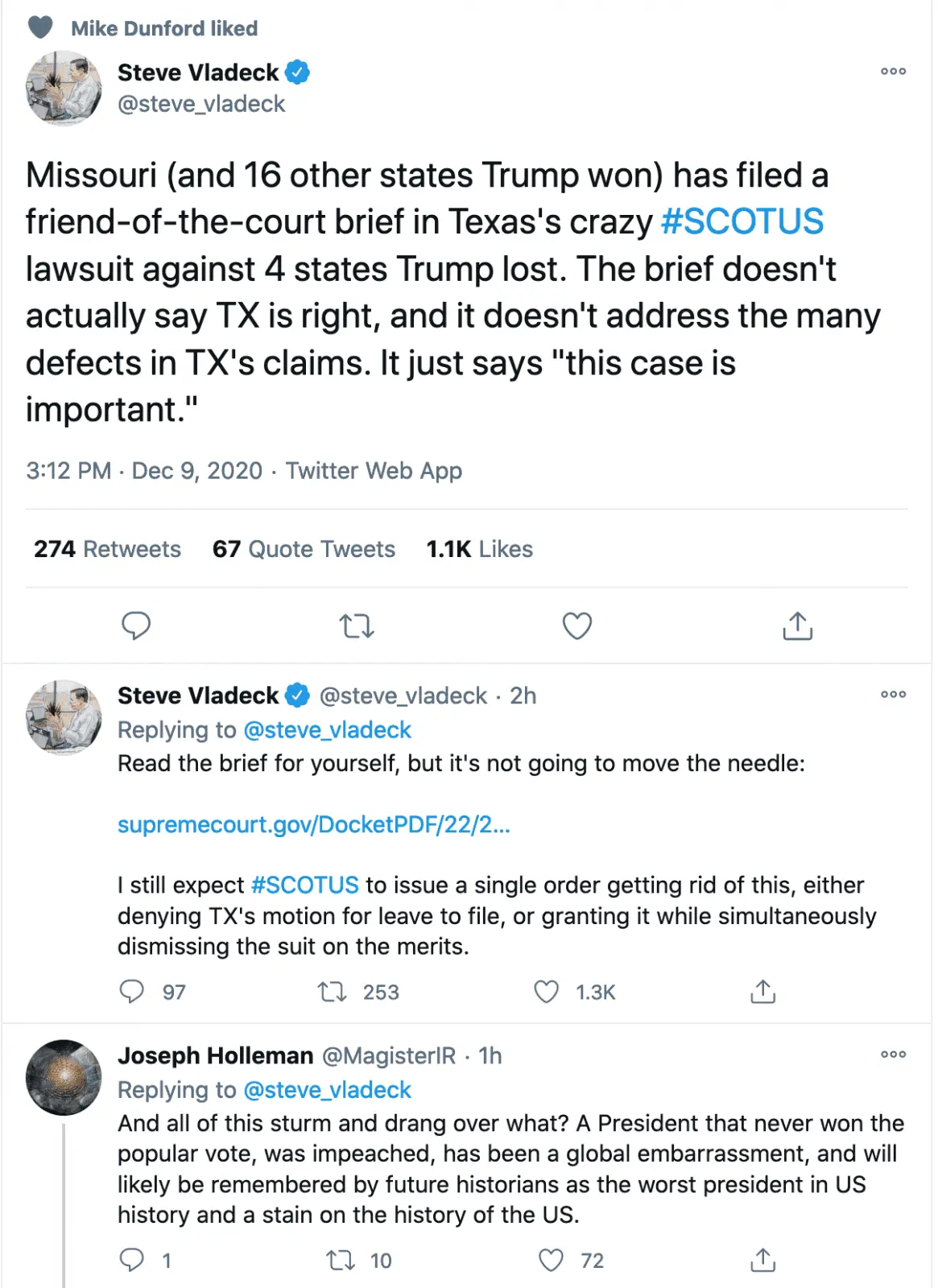Image resolution: width=938 pixels, height=1288 pixels.
Task: Open more options on Joseph Holleman's tweet
Action: click(x=893, y=1054)
